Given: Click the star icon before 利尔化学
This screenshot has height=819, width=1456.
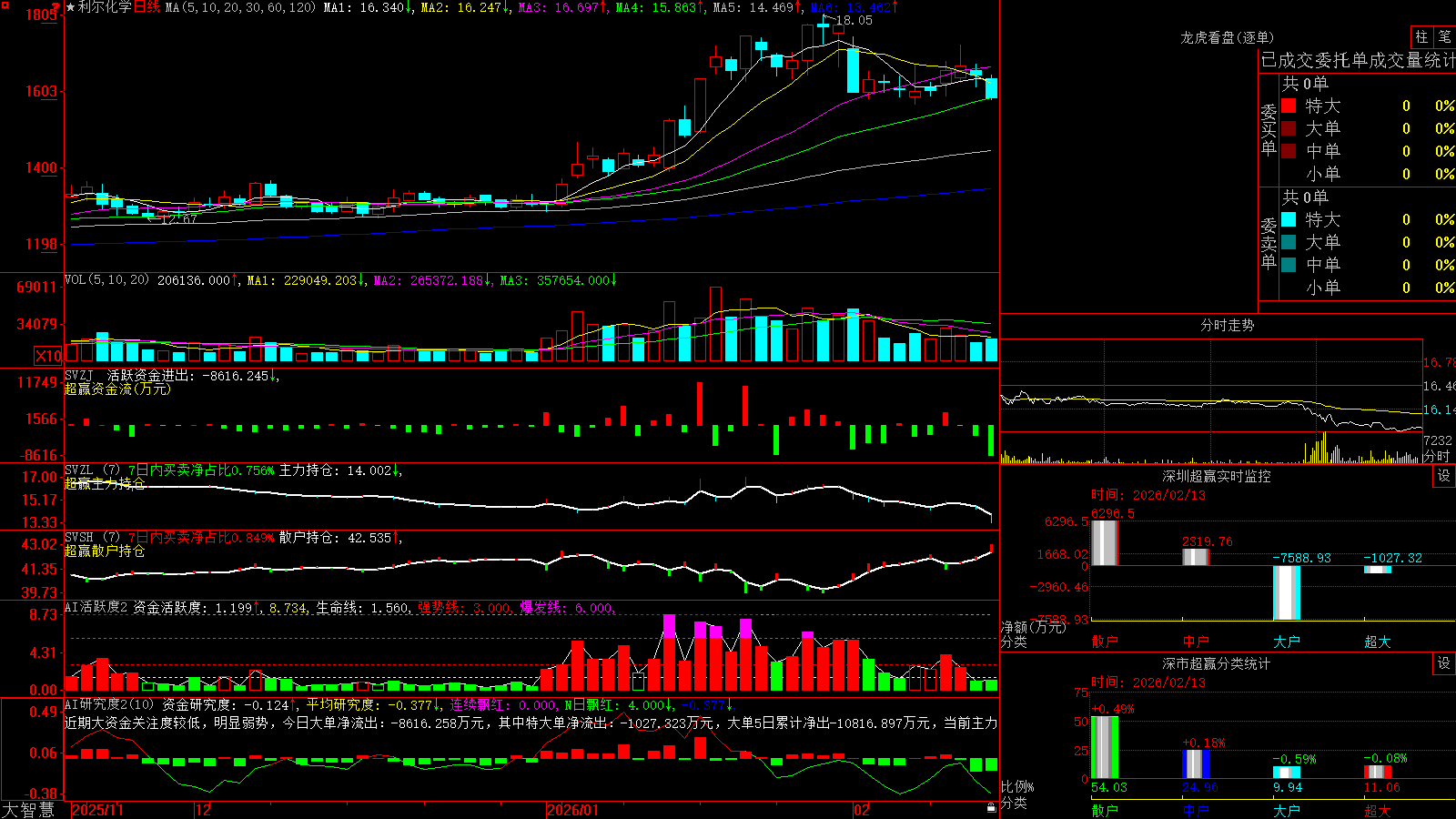Looking at the screenshot, I should click(x=71, y=7).
